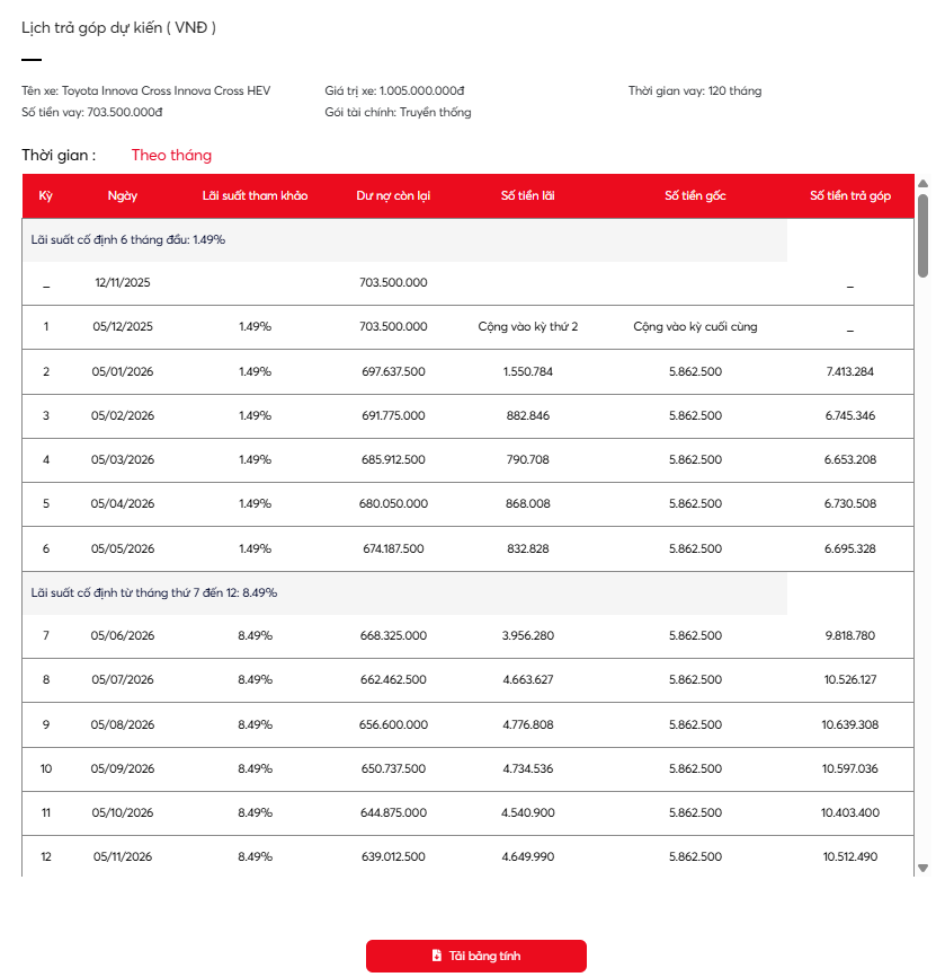Open the 'Theo tháng' period selector

point(168,154)
